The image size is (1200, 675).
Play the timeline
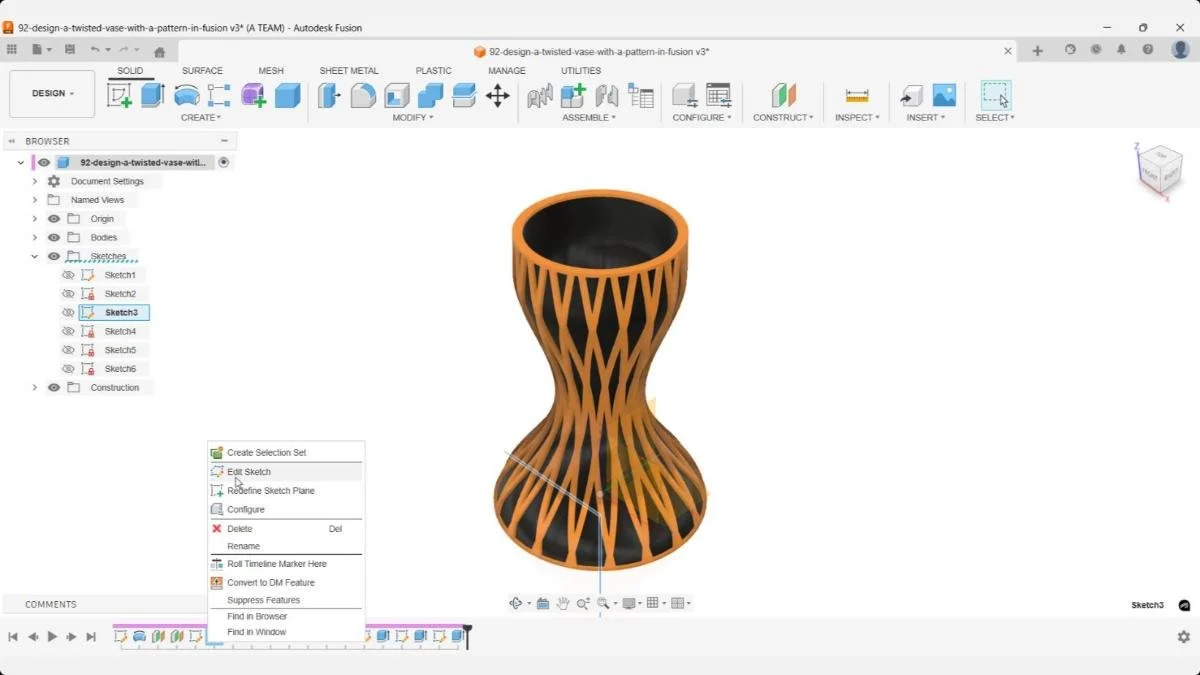click(x=52, y=637)
